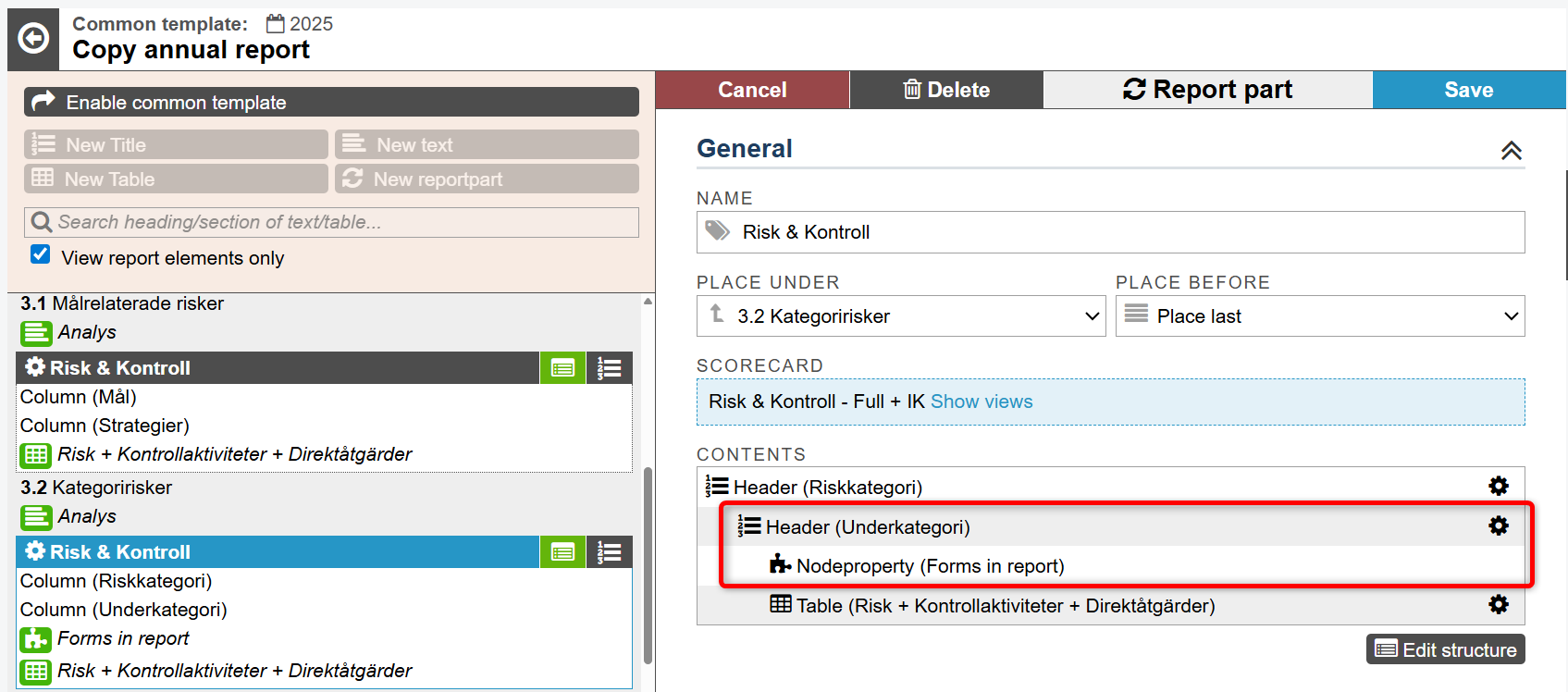Viewport: 1568px width, 692px height.
Task: Click the back arrow icon in the header
Action: [x=33, y=39]
